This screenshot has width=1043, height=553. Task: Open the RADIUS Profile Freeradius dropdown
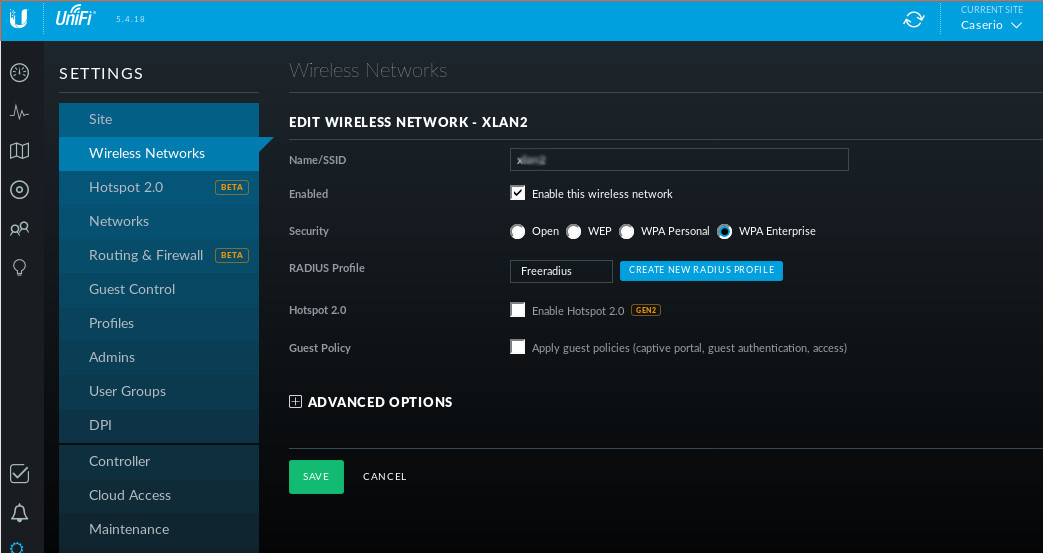tap(561, 271)
